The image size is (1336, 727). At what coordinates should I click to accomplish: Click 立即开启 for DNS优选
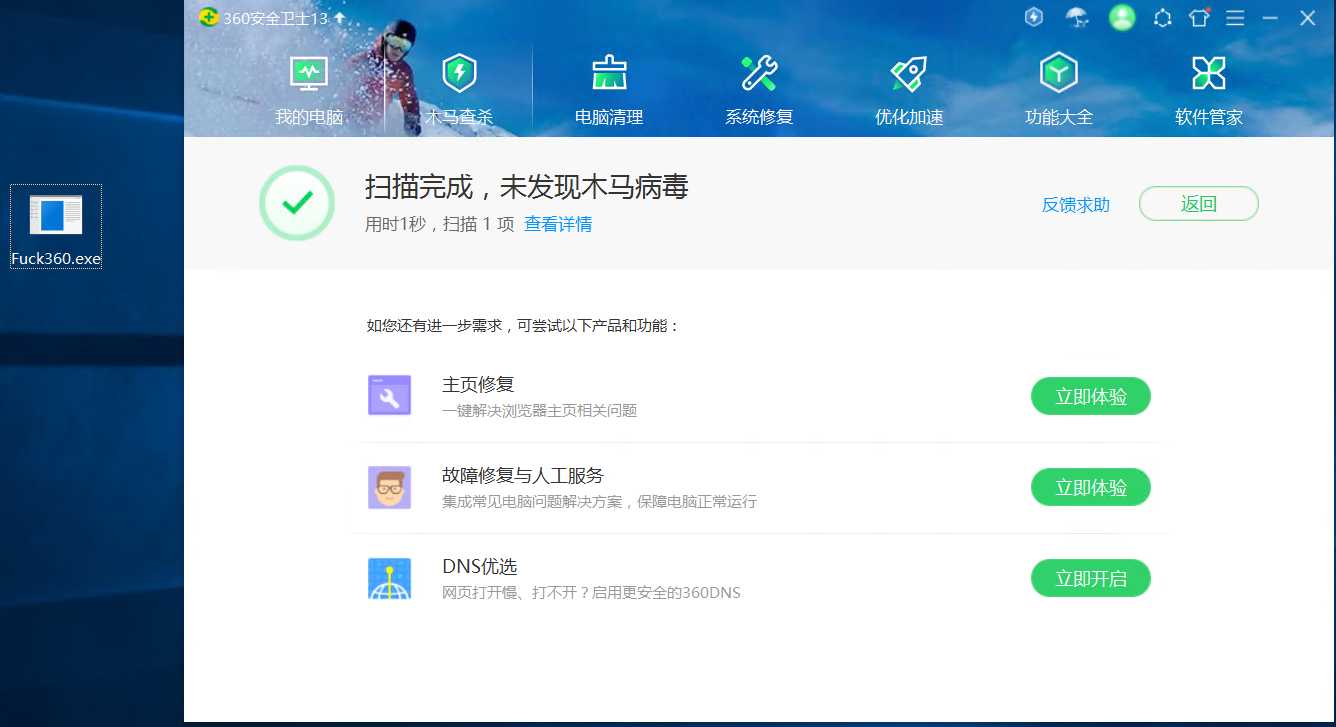(x=1091, y=578)
